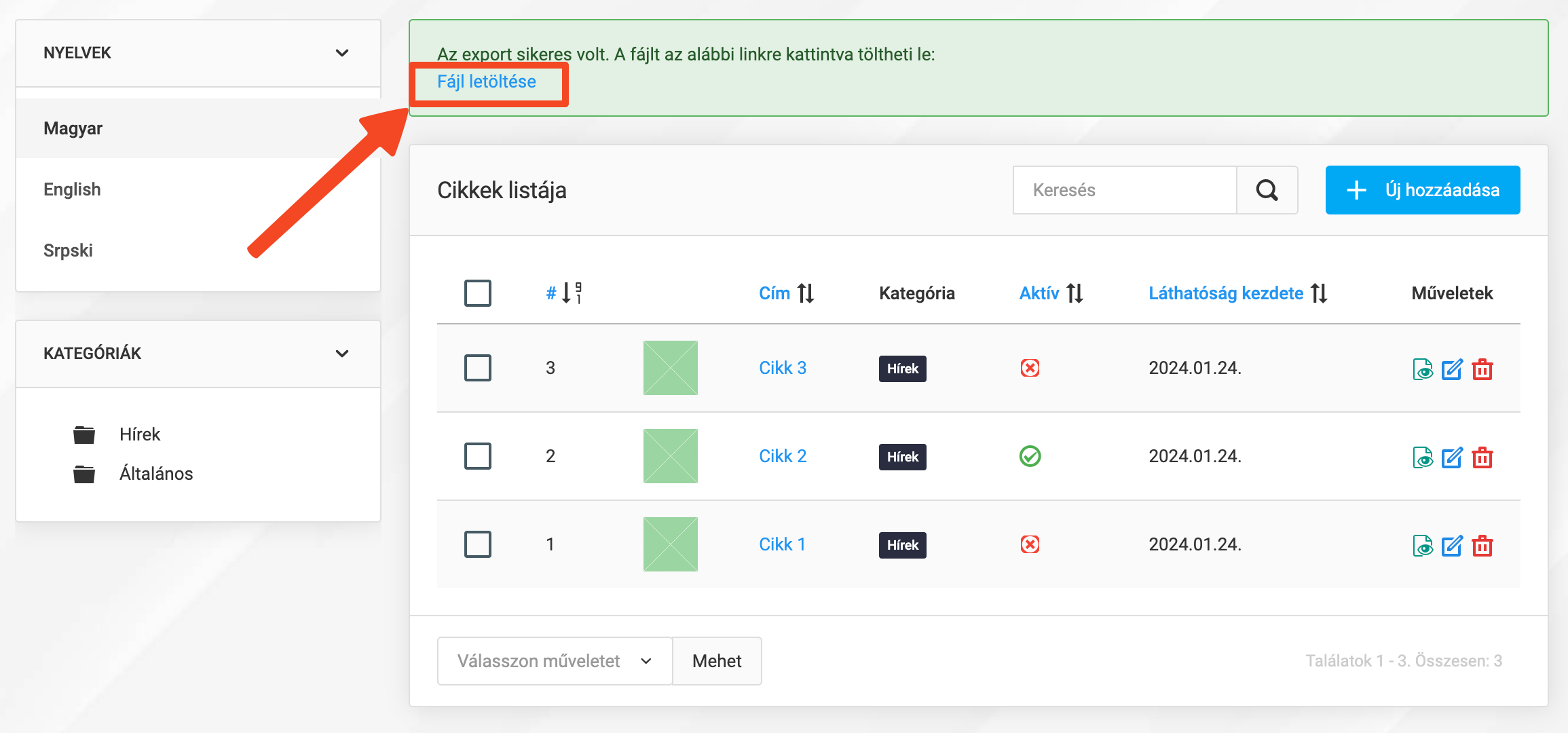Click the preview icon for Cikk 3

click(1422, 369)
